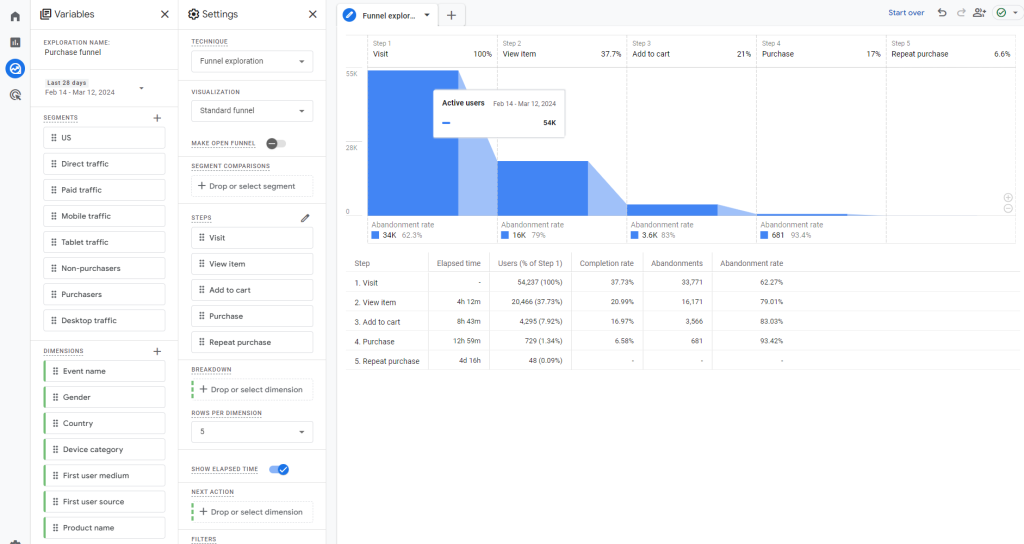1024x544 pixels.
Task: Expand the Standard funnel visualization dropdown
Action: (x=252, y=111)
